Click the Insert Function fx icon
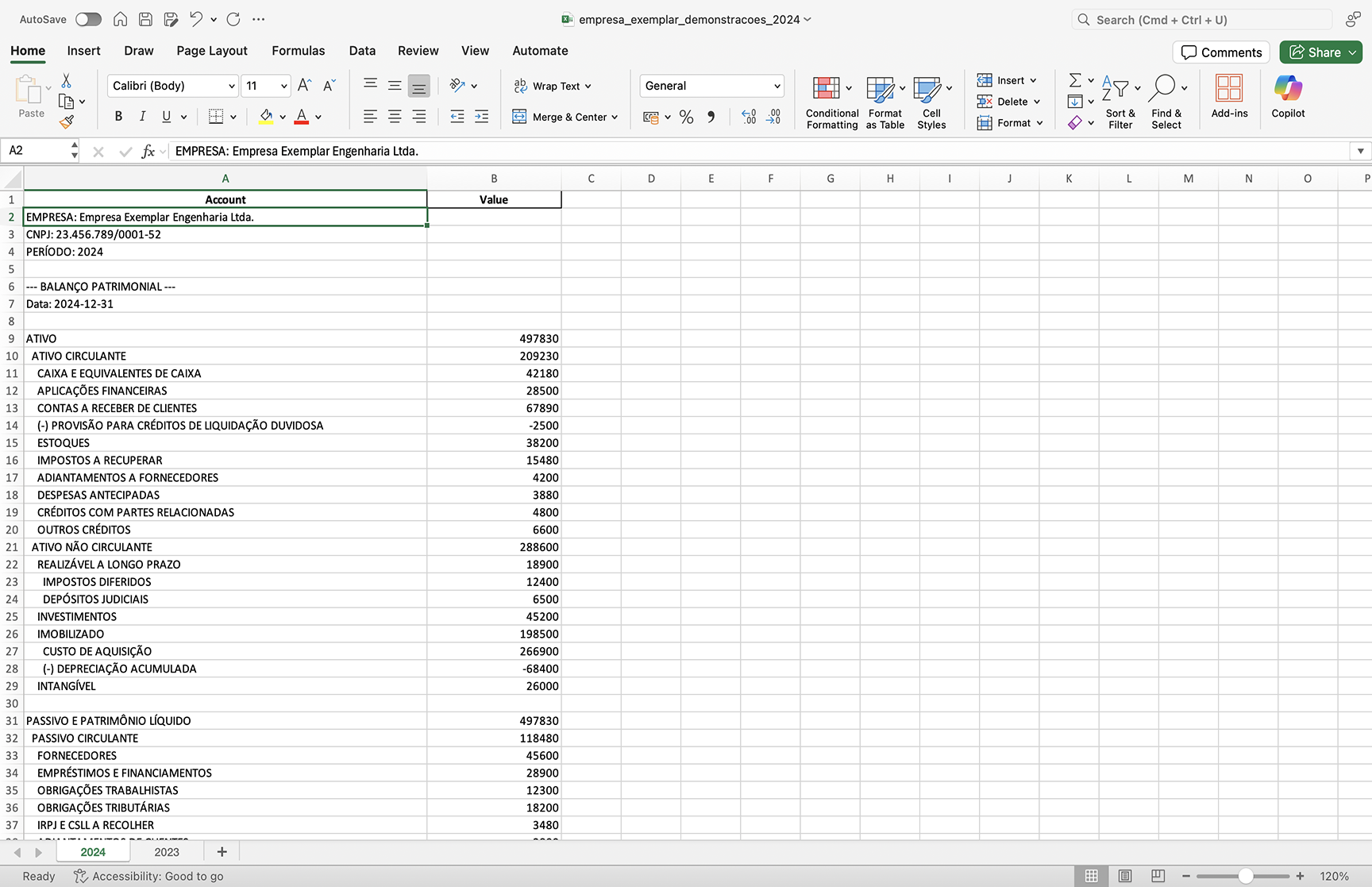The height and width of the screenshot is (887, 1372). (x=148, y=151)
